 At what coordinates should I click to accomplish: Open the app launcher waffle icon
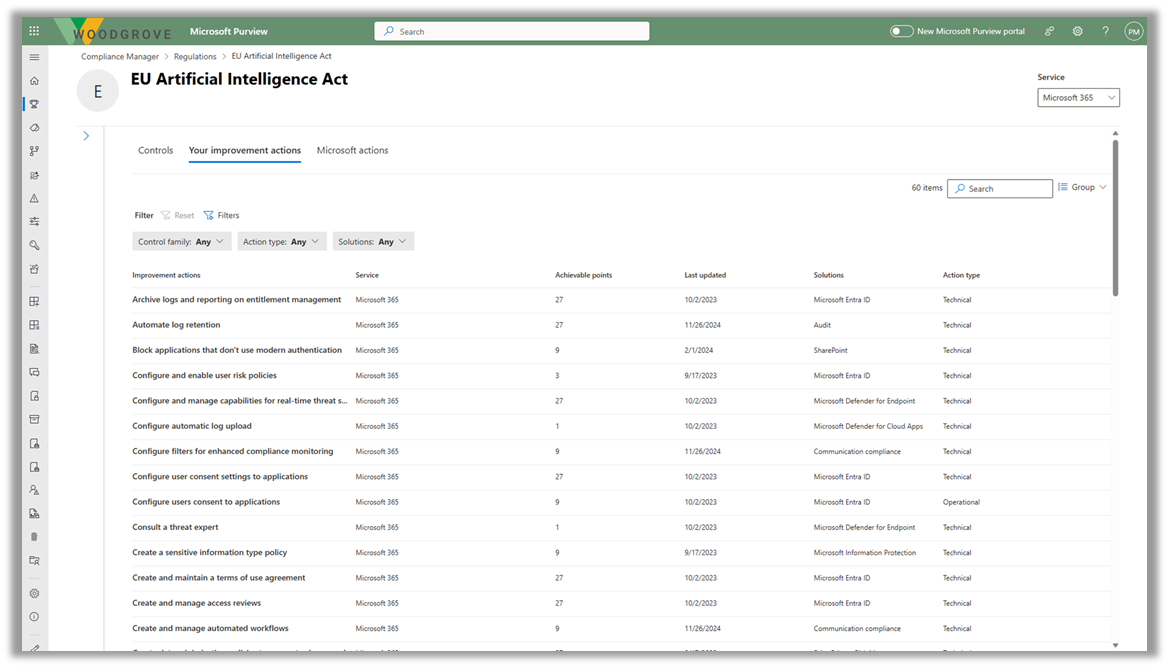[34, 31]
